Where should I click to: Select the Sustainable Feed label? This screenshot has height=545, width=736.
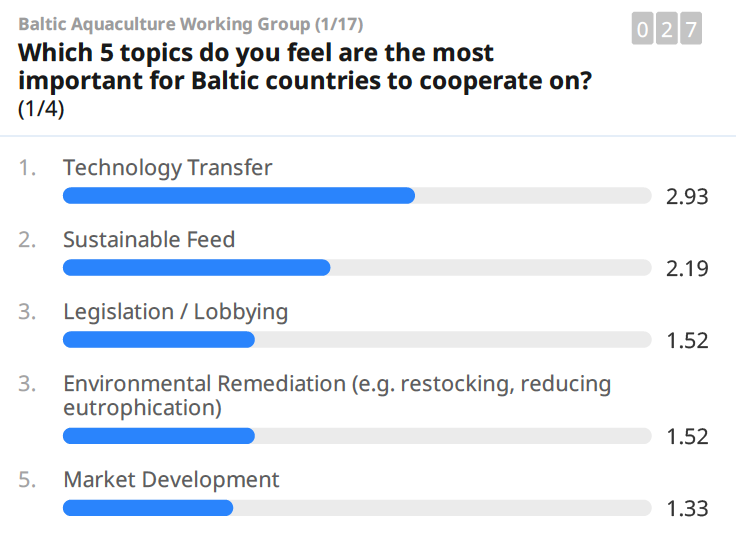(x=149, y=239)
